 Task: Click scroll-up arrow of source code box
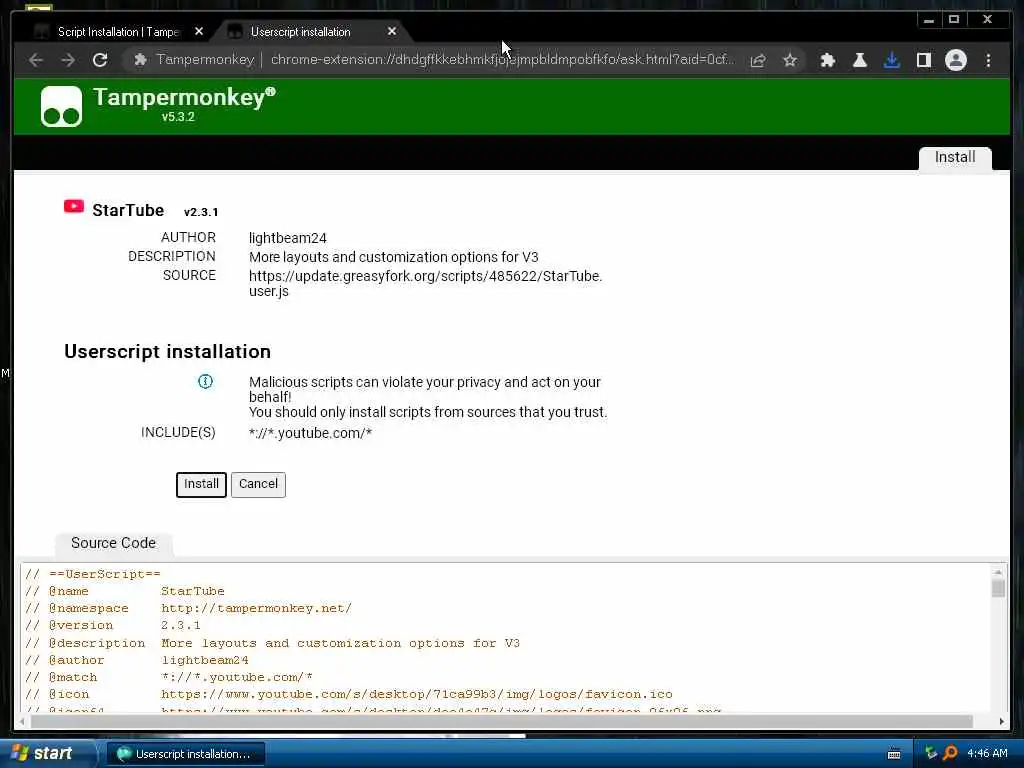coord(998,571)
